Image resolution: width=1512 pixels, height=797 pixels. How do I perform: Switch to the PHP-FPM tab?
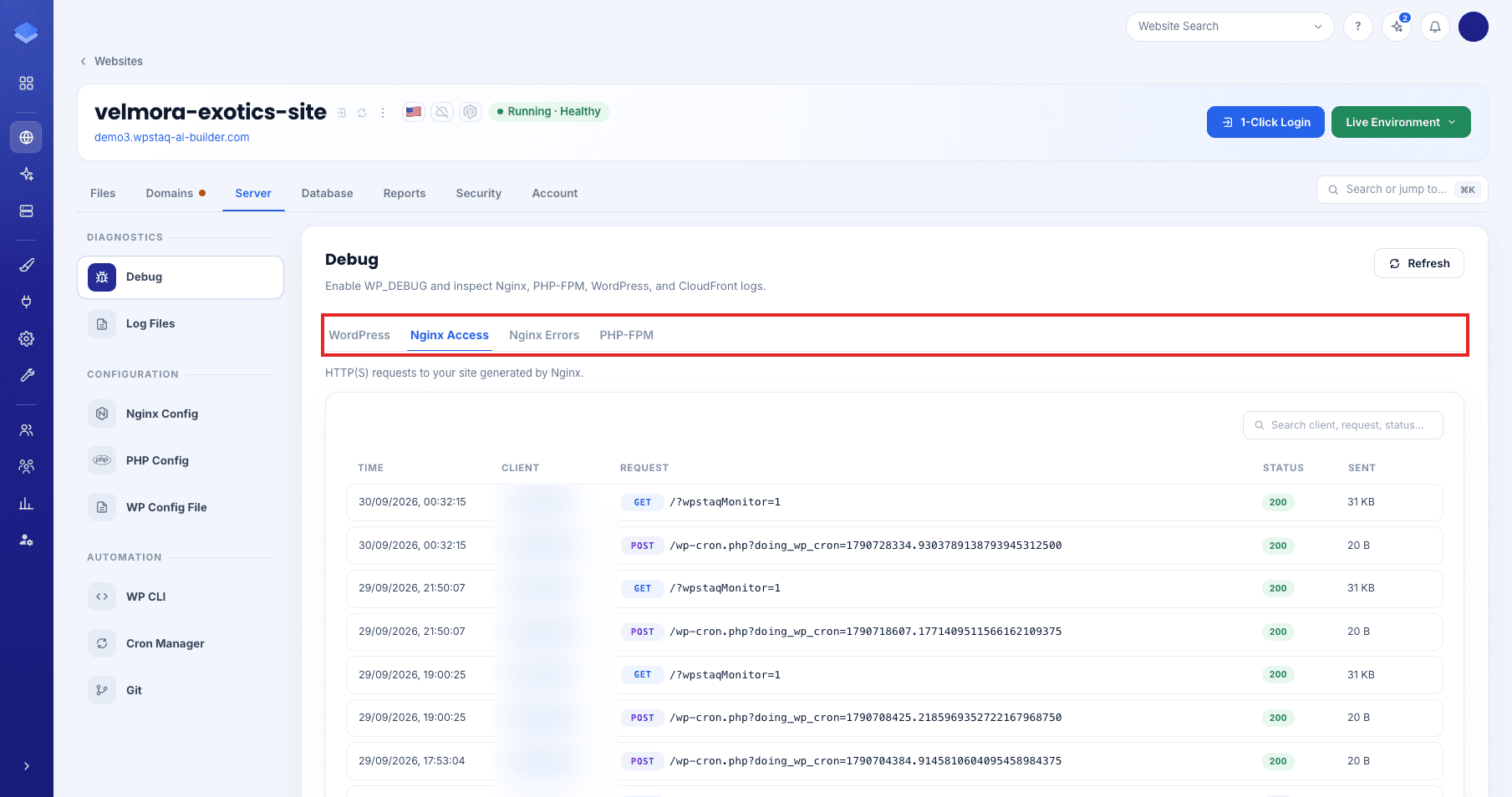point(626,335)
